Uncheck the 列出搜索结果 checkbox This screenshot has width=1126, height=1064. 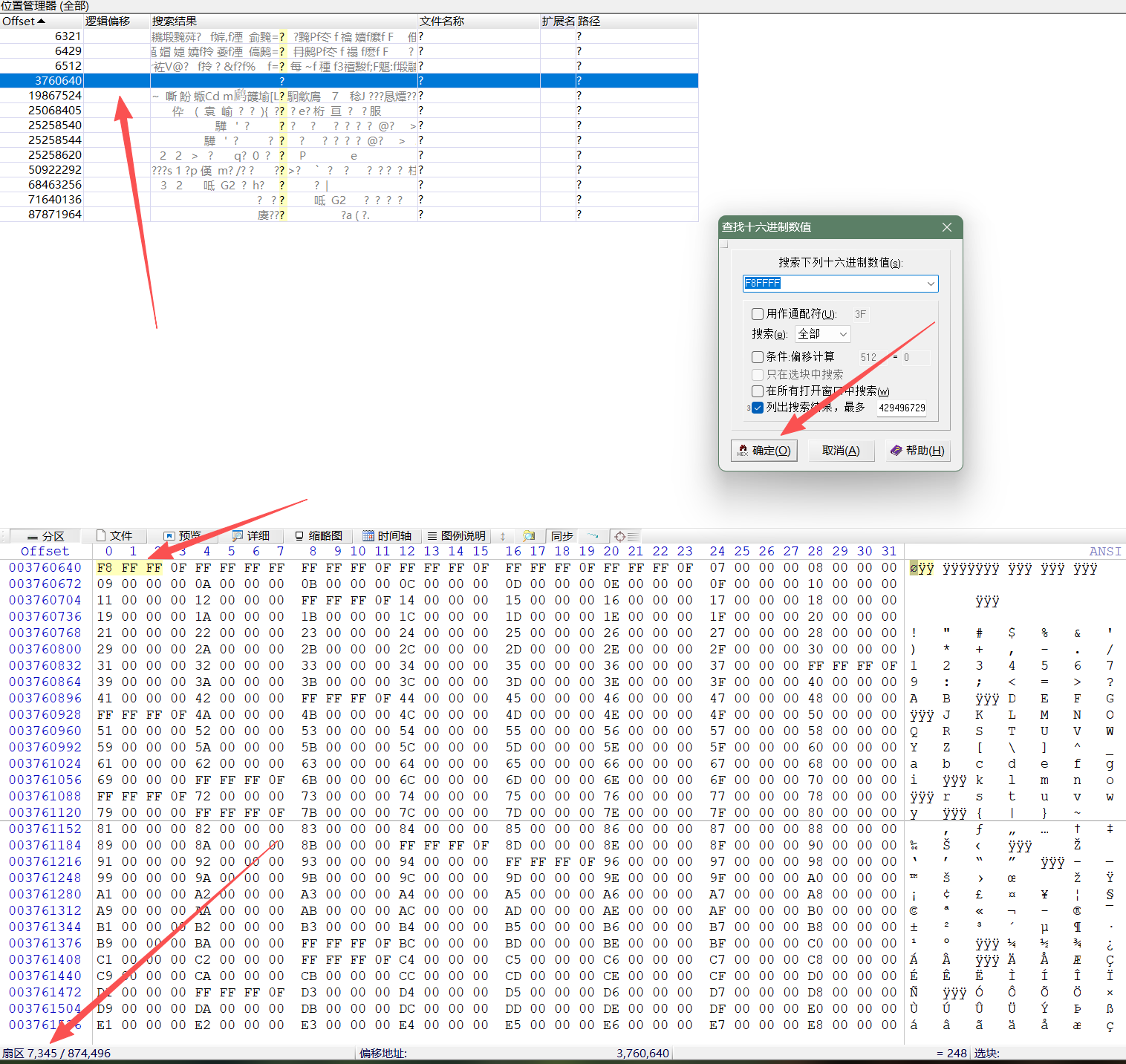pyautogui.click(x=758, y=408)
